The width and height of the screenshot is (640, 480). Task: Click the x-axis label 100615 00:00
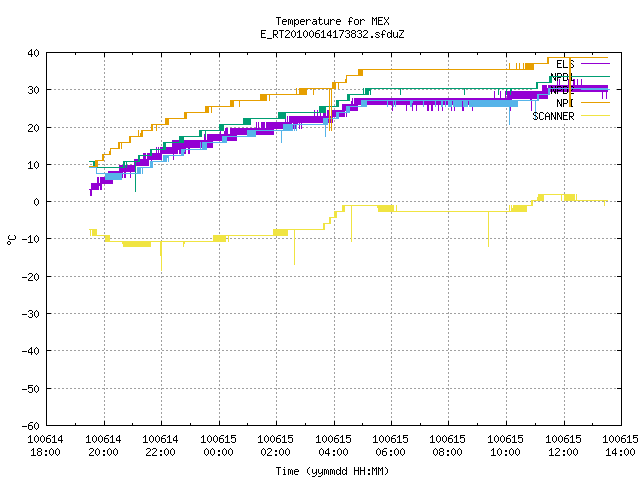[218, 446]
